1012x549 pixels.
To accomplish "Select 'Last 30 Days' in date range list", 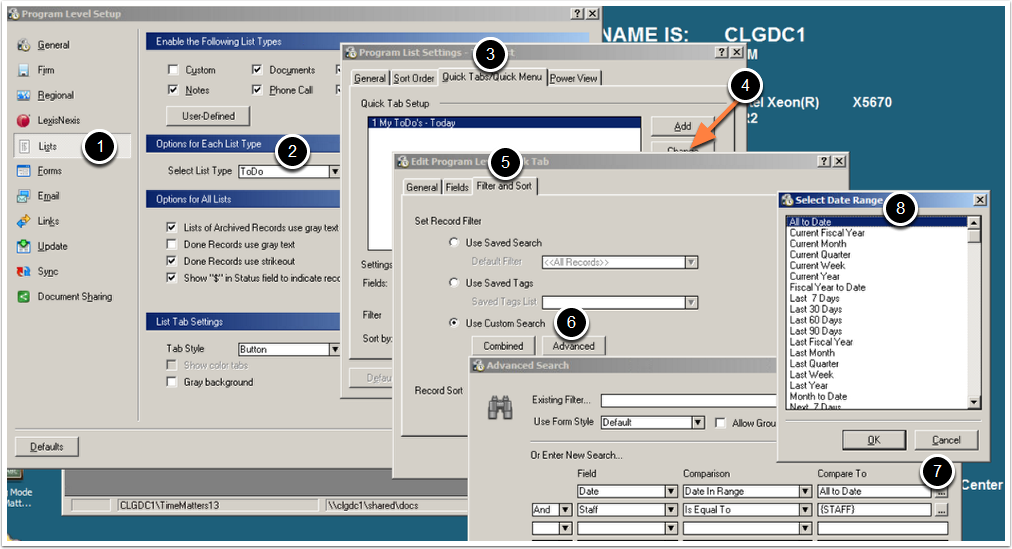I will coord(816,309).
